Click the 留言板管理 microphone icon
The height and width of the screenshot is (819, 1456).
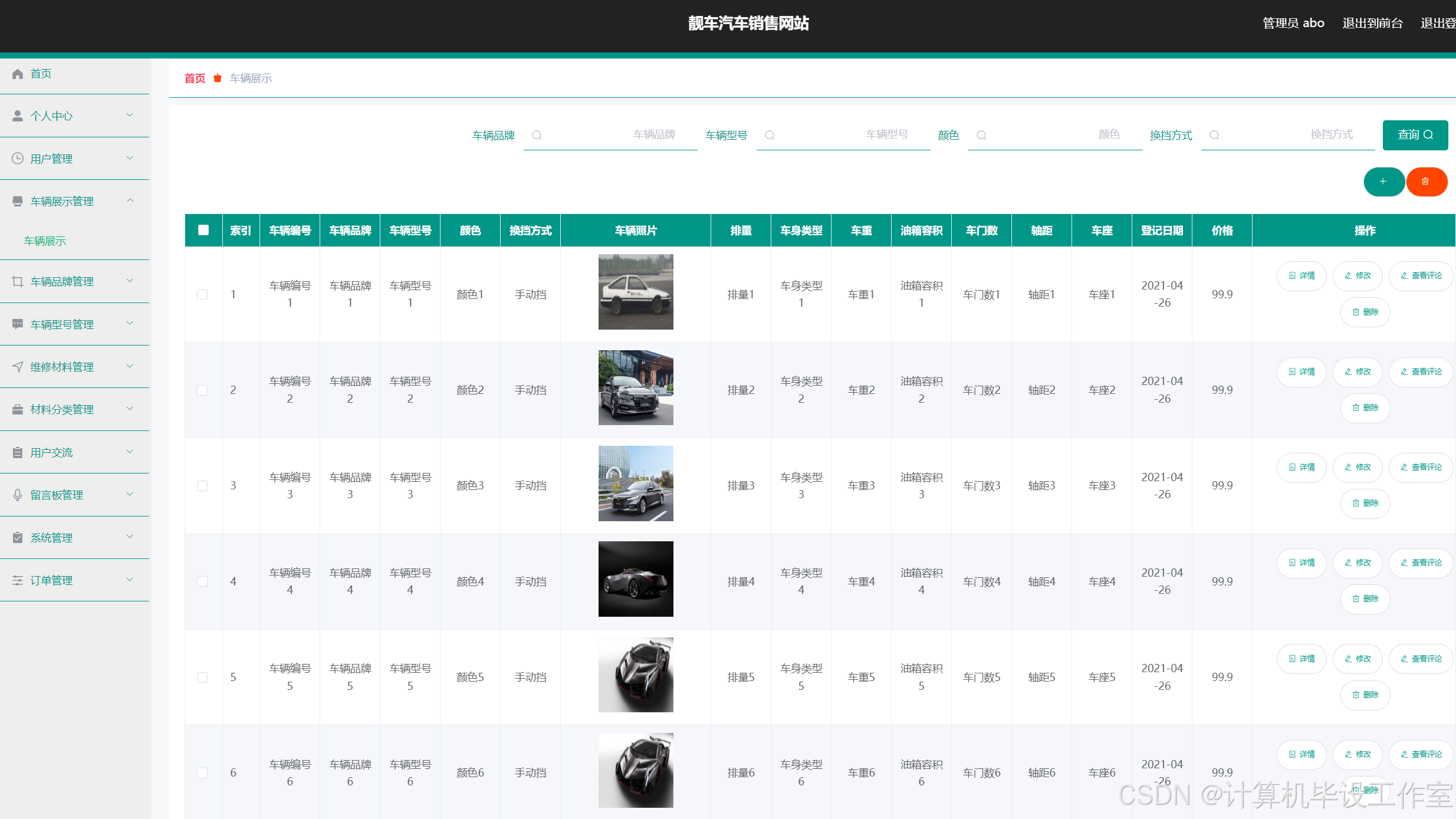click(x=18, y=495)
